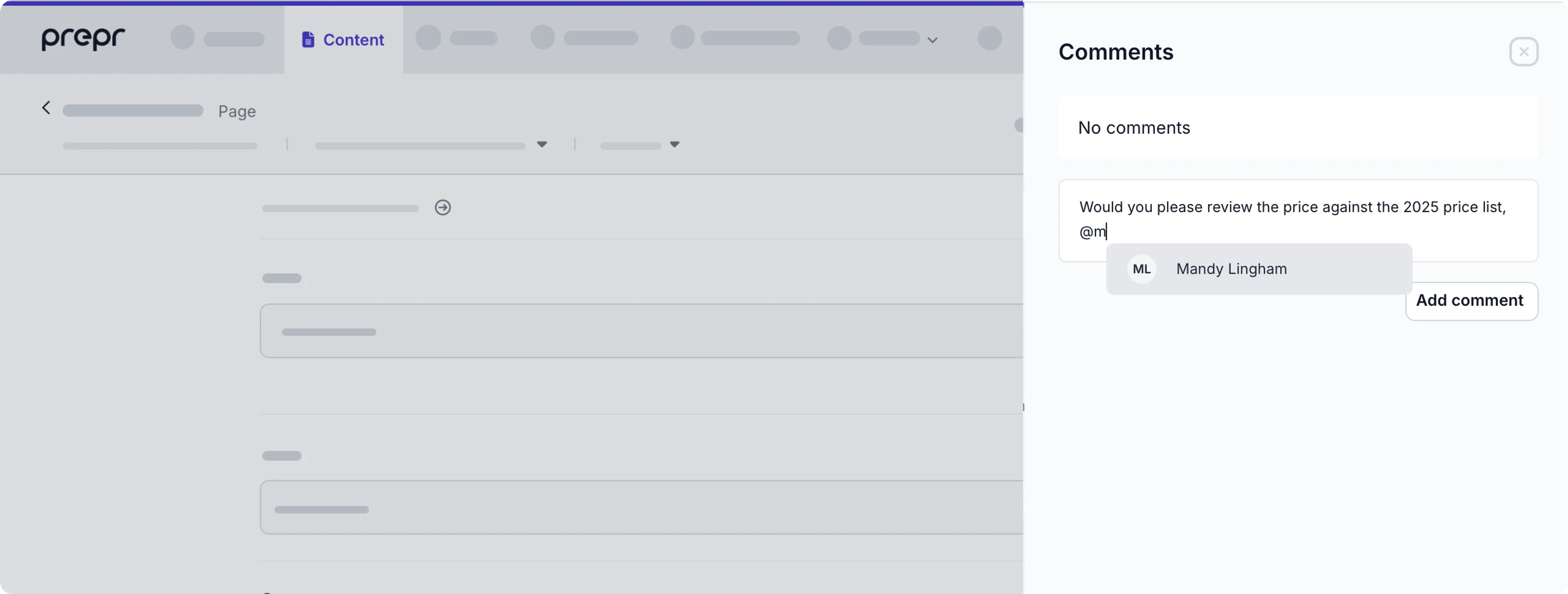
Task: Click the gray progress bar near Page title
Action: tap(133, 110)
